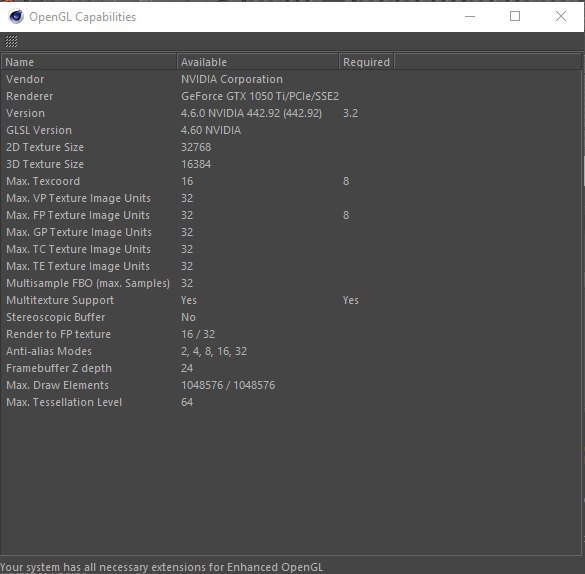Maximize the OpenGL Capabilities window
This screenshot has width=585, height=574.
point(515,16)
